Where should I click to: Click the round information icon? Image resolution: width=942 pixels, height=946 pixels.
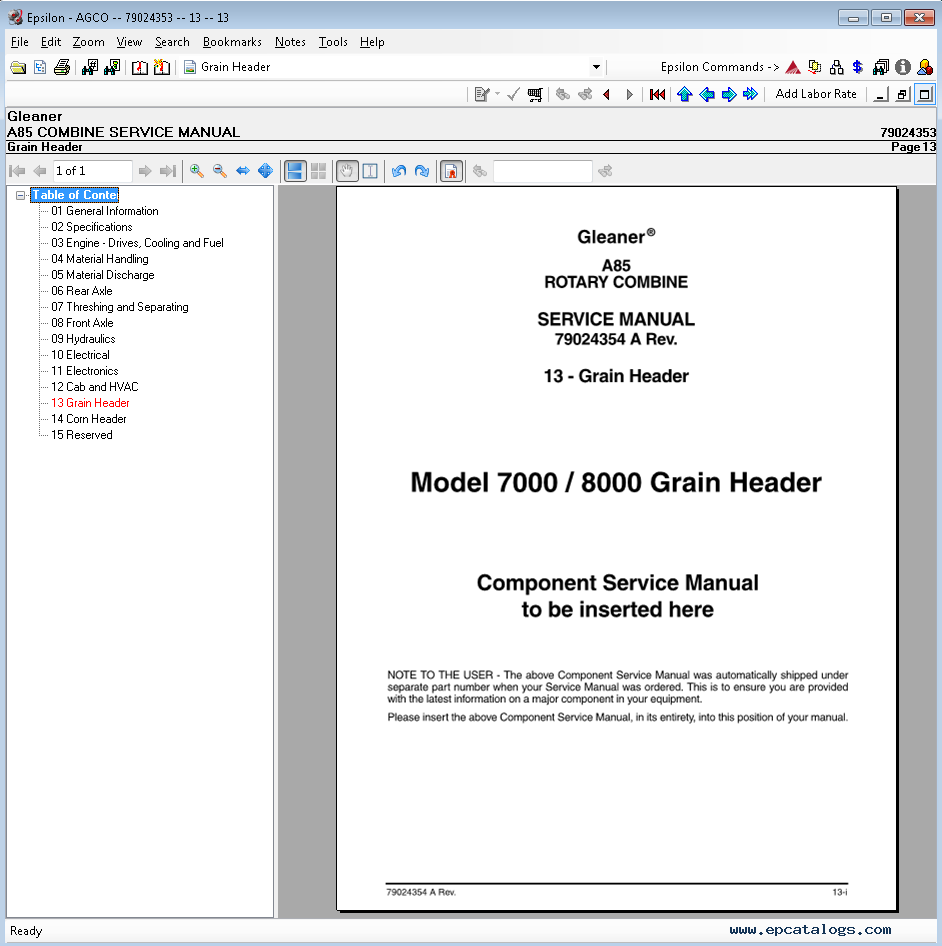903,67
